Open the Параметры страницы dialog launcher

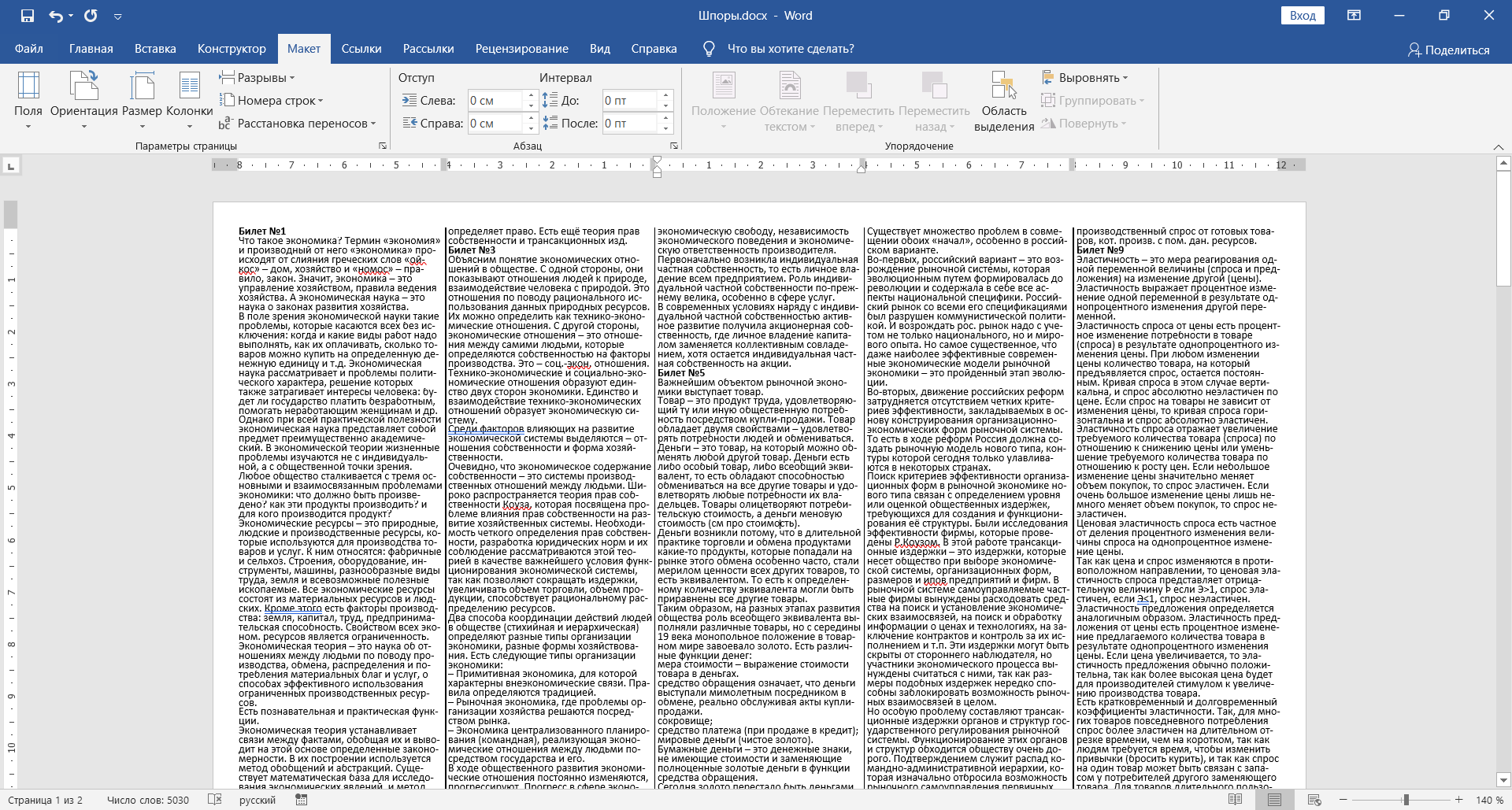pos(383,146)
